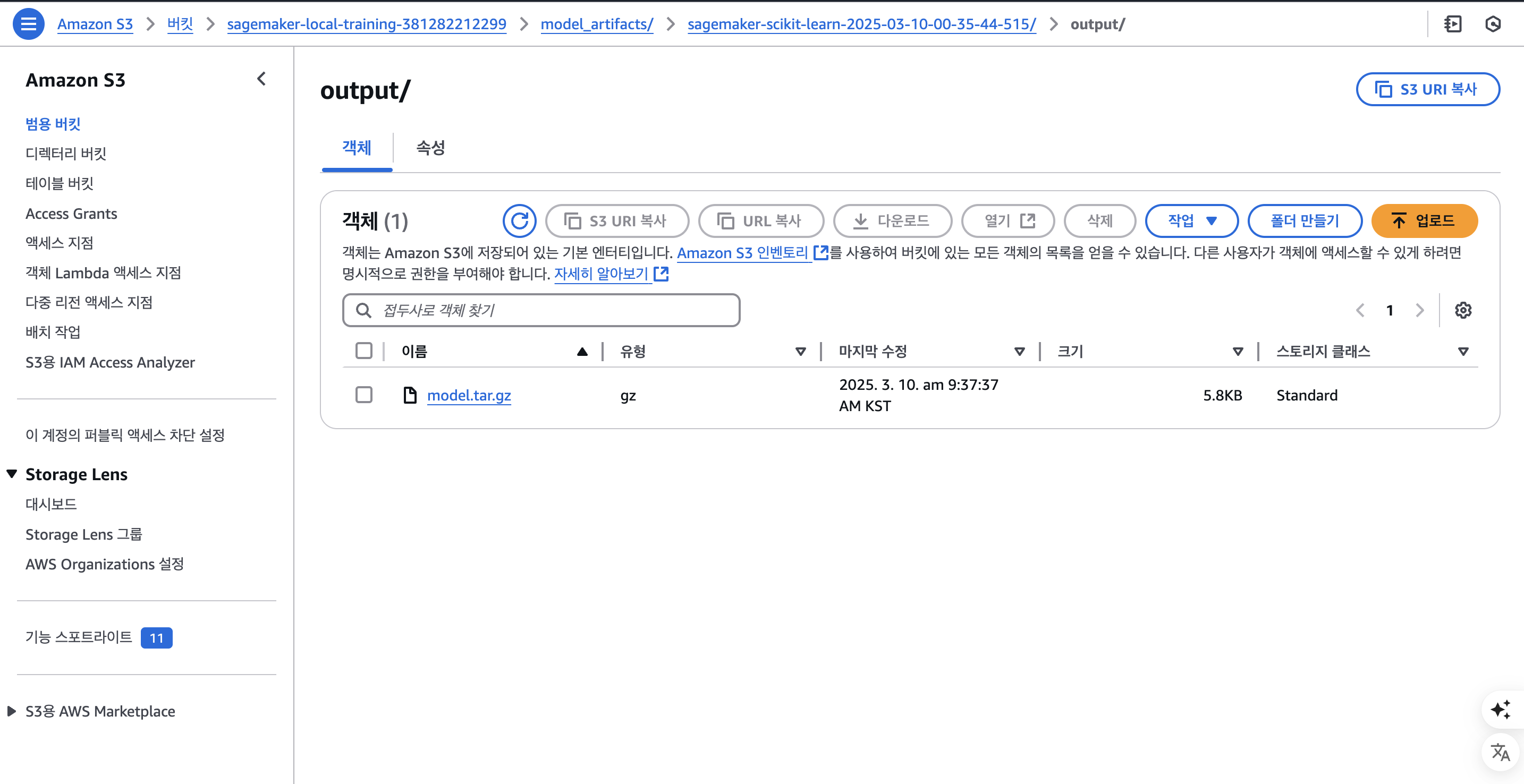This screenshot has height=784, width=1524.
Task: Open the model.tar.gz object link
Action: [469, 395]
